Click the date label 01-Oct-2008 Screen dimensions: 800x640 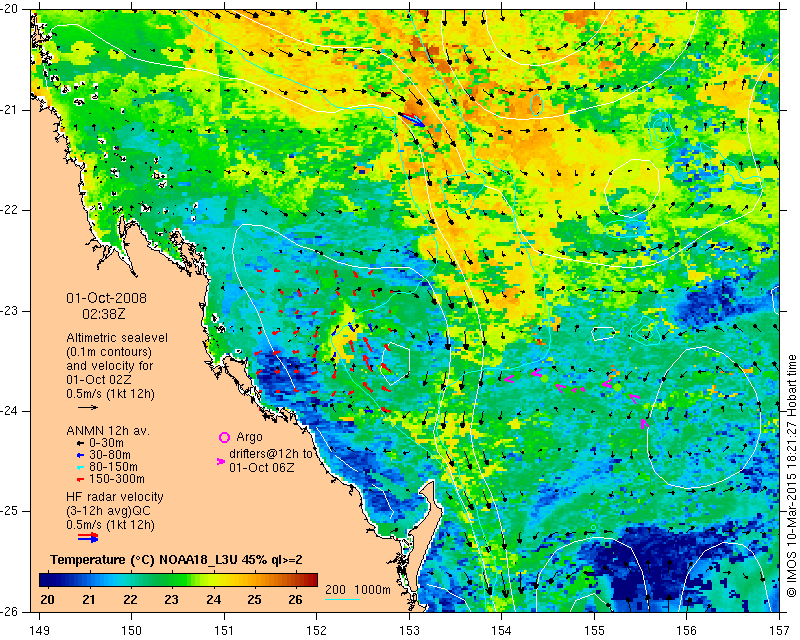click(107, 298)
